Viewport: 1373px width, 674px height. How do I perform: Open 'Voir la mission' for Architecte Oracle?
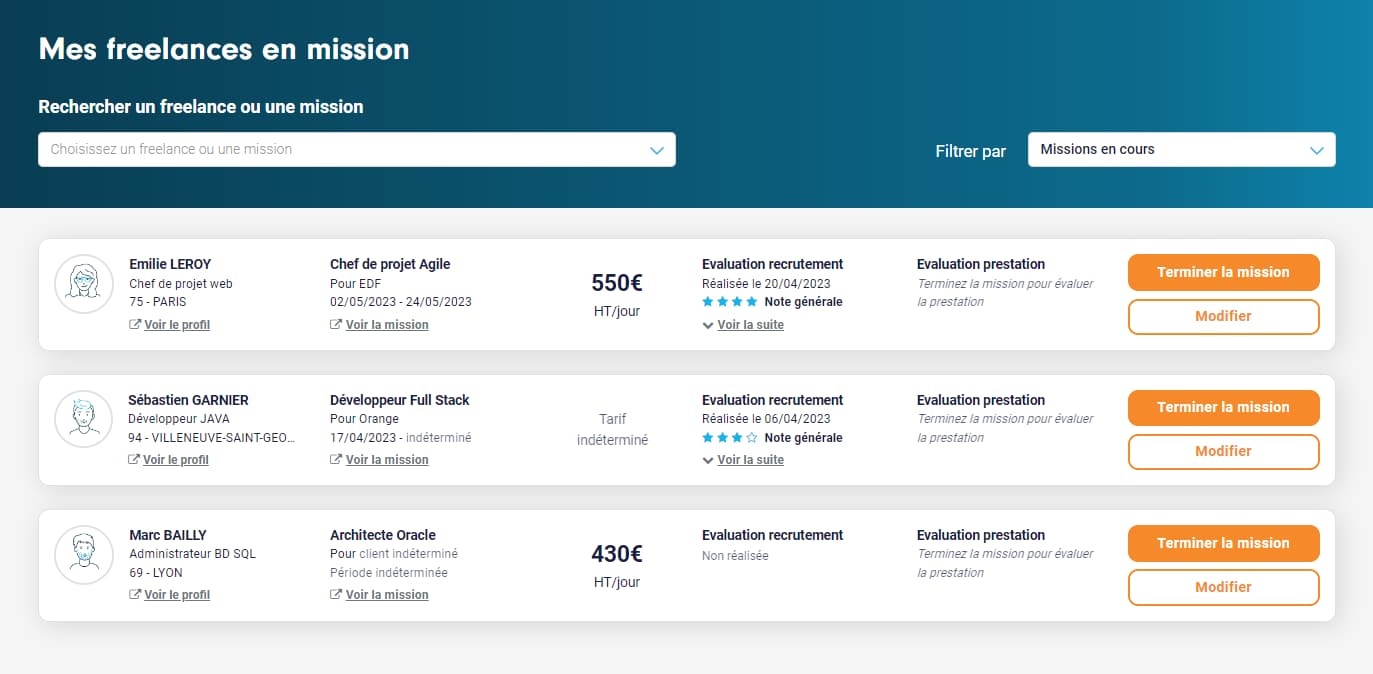point(387,595)
